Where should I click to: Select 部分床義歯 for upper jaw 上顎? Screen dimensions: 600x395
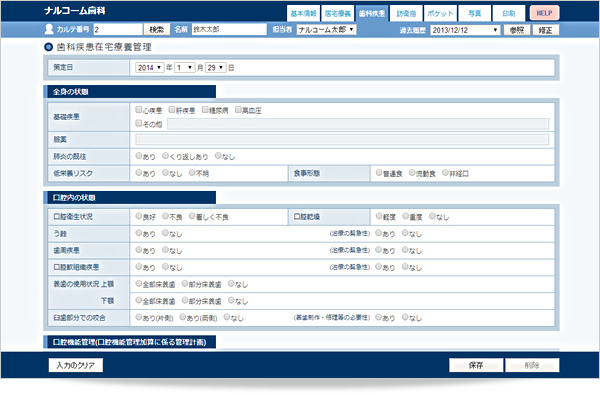coord(185,284)
